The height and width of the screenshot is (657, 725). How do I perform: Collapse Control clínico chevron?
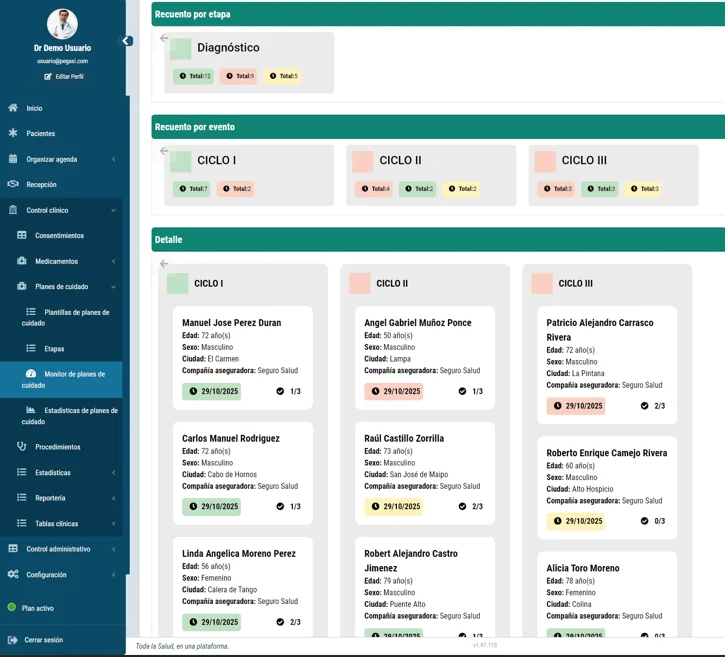tap(114, 210)
